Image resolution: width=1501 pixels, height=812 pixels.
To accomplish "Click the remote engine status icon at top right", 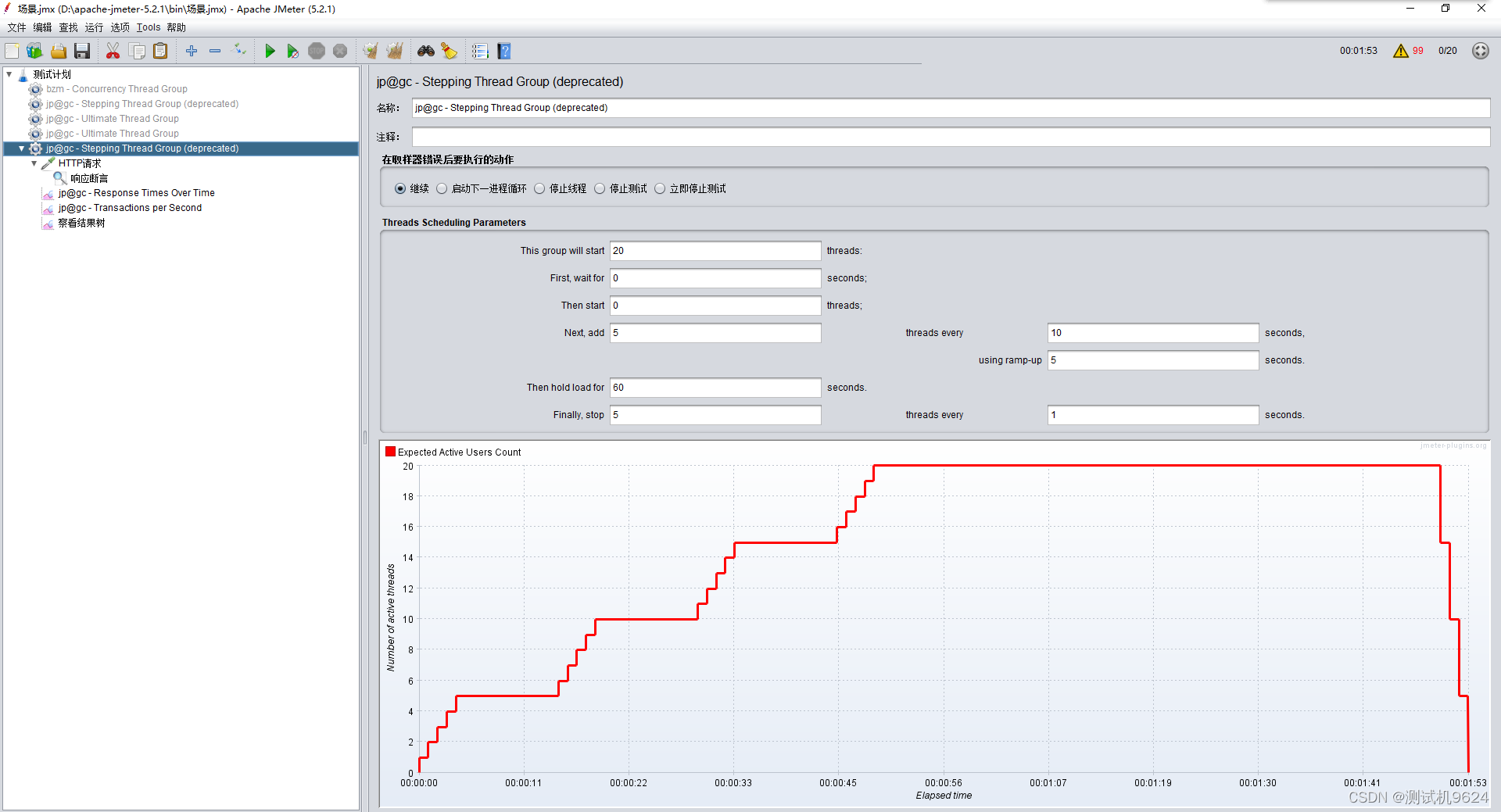I will click(x=1481, y=51).
